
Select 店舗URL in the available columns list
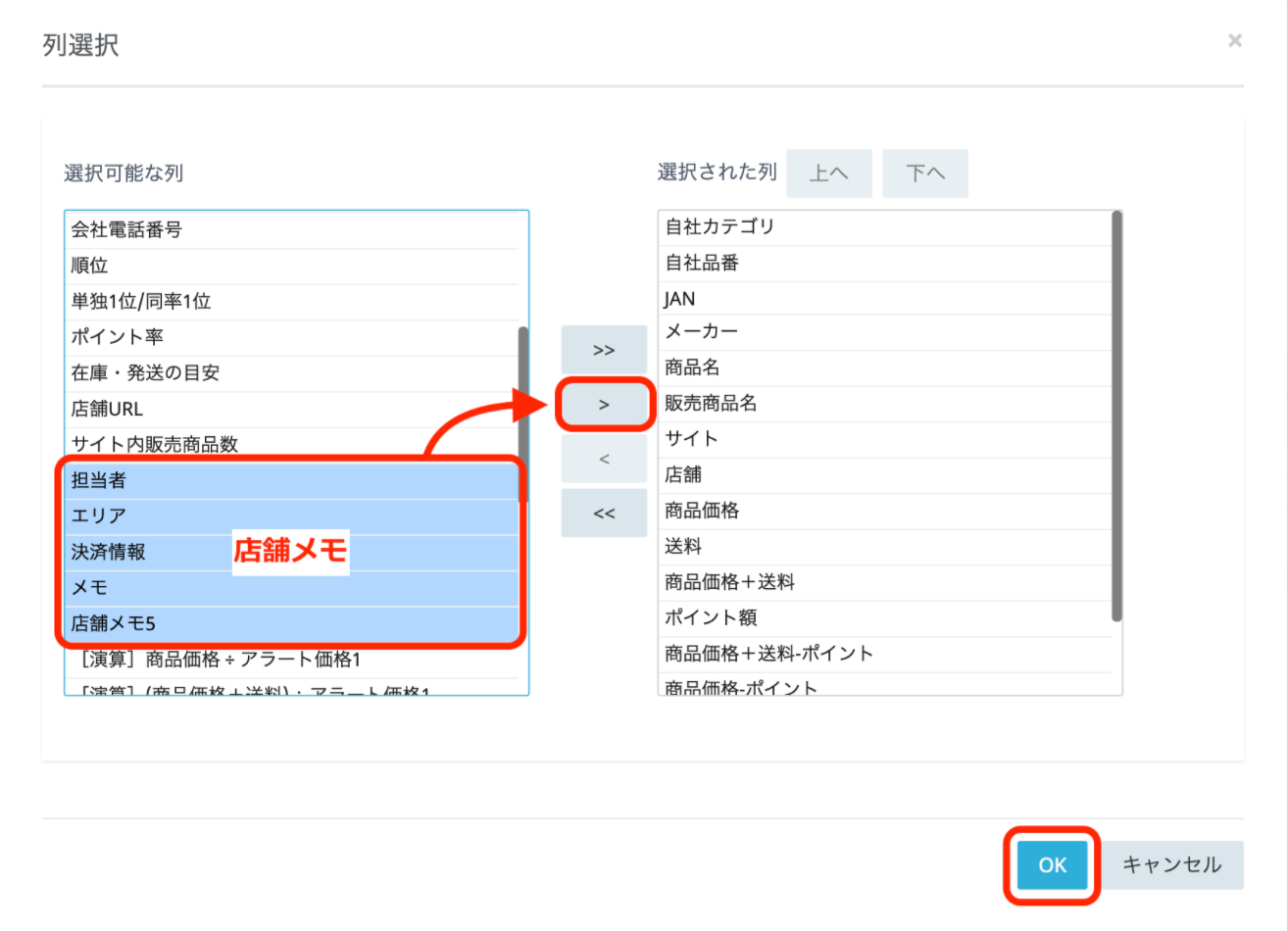[107, 409]
